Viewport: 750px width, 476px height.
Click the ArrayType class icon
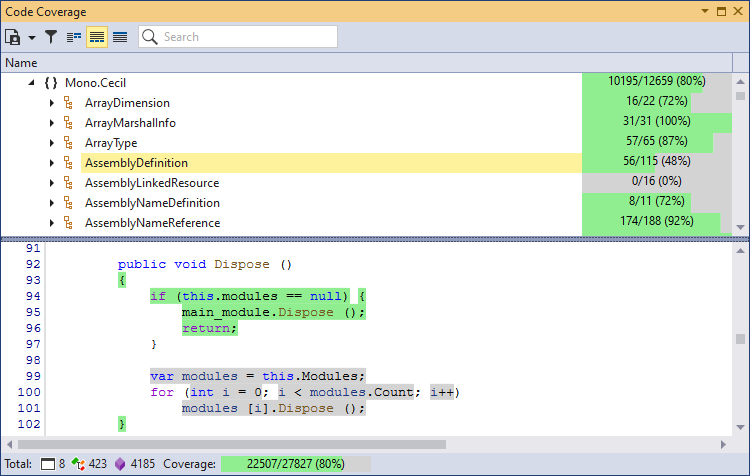(69, 143)
